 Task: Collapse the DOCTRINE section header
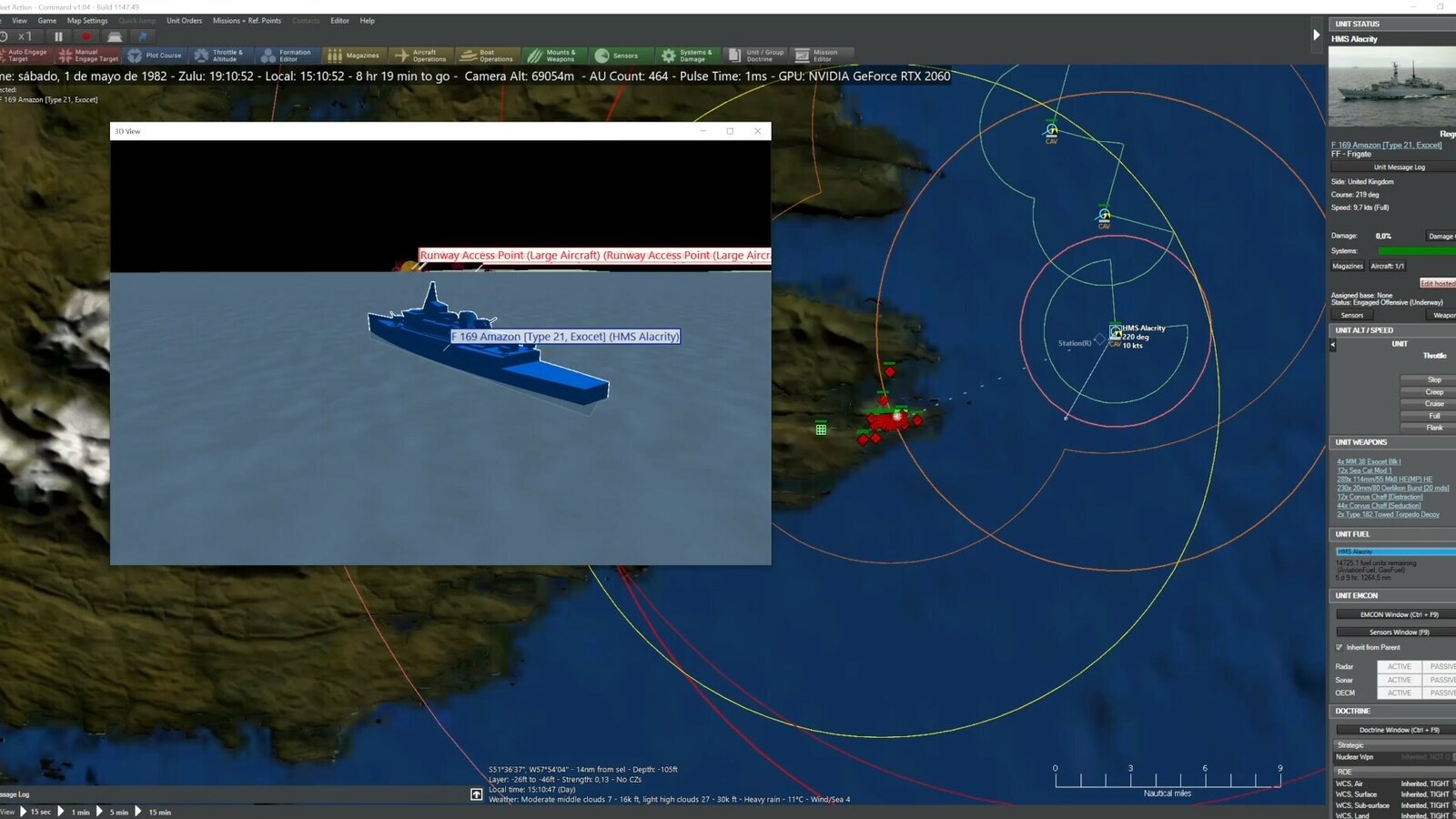pos(1392,711)
